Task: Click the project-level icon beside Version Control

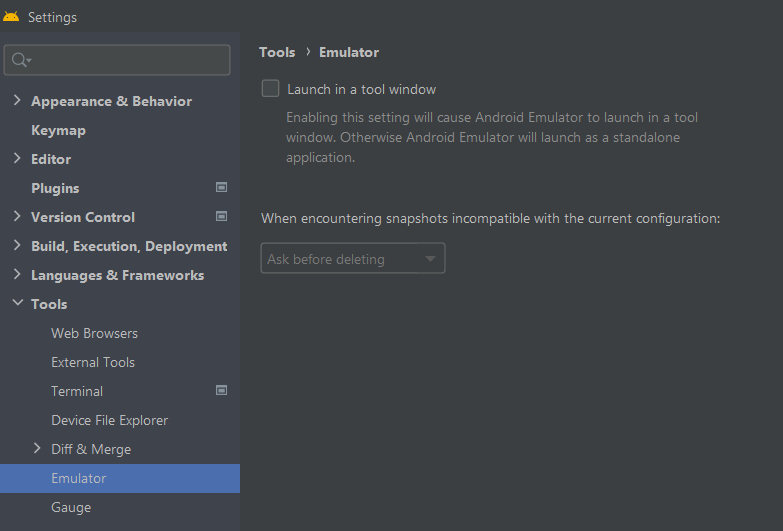Action: pos(221,216)
